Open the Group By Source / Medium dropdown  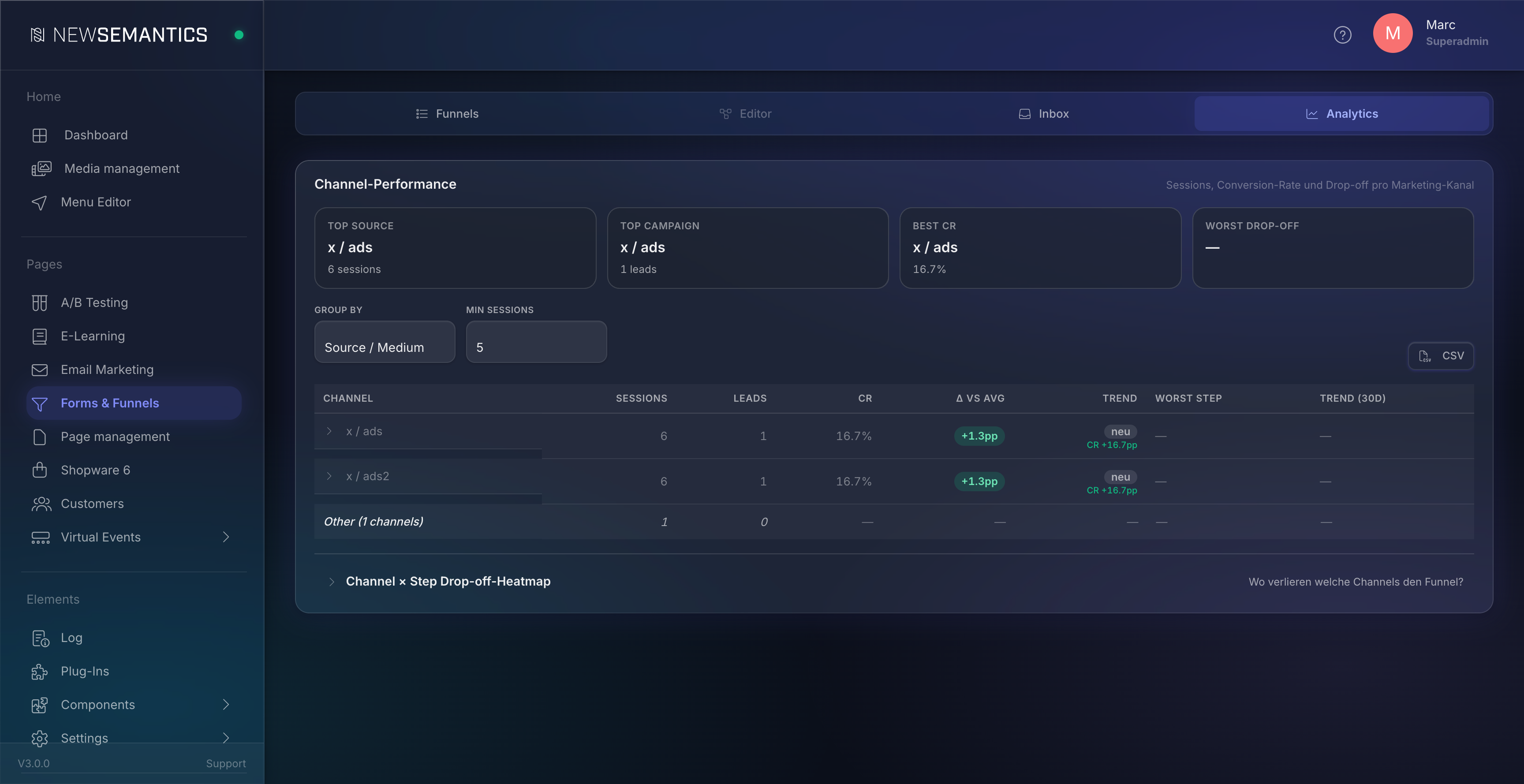385,342
